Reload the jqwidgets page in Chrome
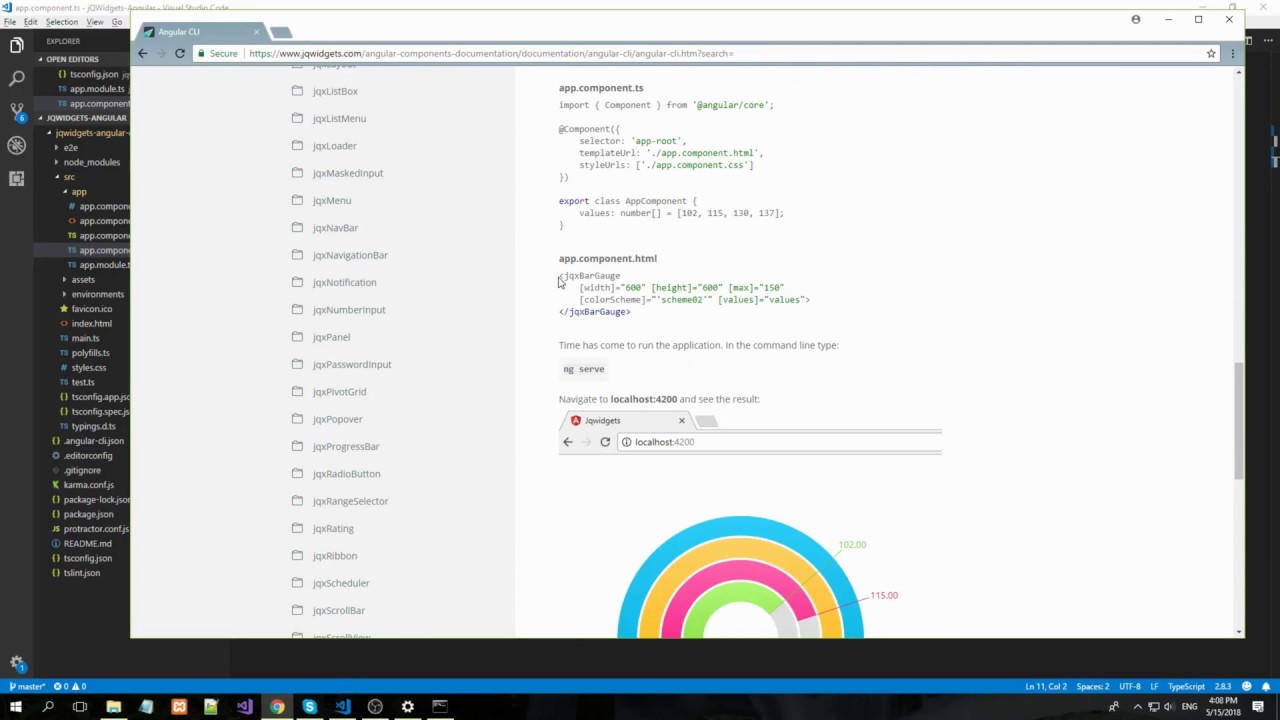The height and width of the screenshot is (720, 1280). pyautogui.click(x=180, y=53)
